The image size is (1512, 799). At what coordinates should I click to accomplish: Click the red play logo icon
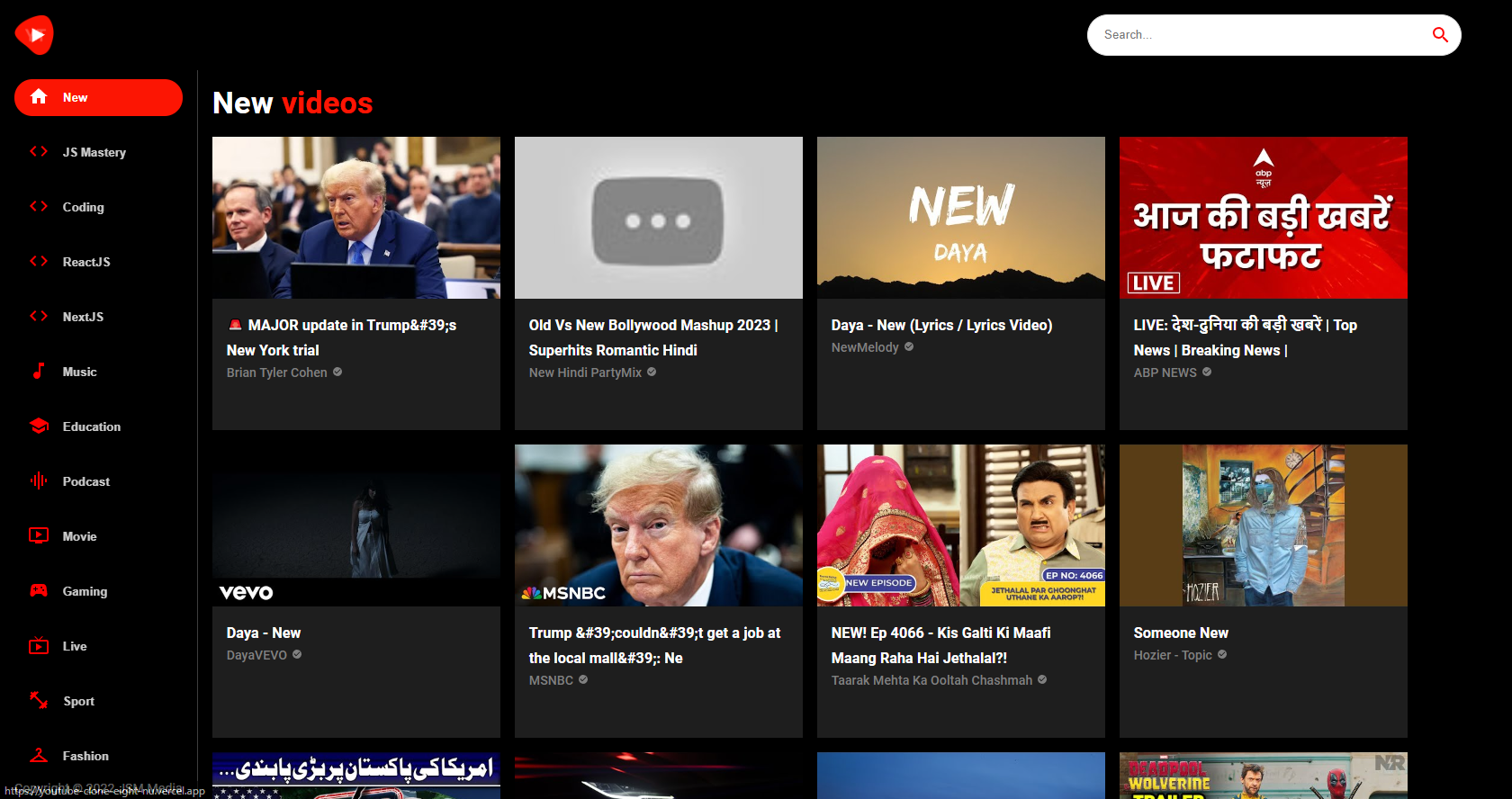coord(34,35)
